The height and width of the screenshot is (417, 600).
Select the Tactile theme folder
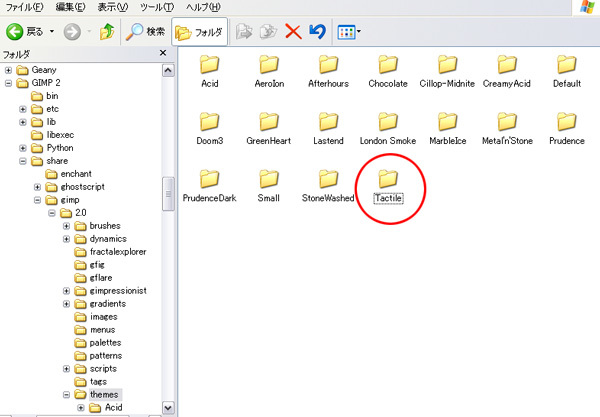387,178
